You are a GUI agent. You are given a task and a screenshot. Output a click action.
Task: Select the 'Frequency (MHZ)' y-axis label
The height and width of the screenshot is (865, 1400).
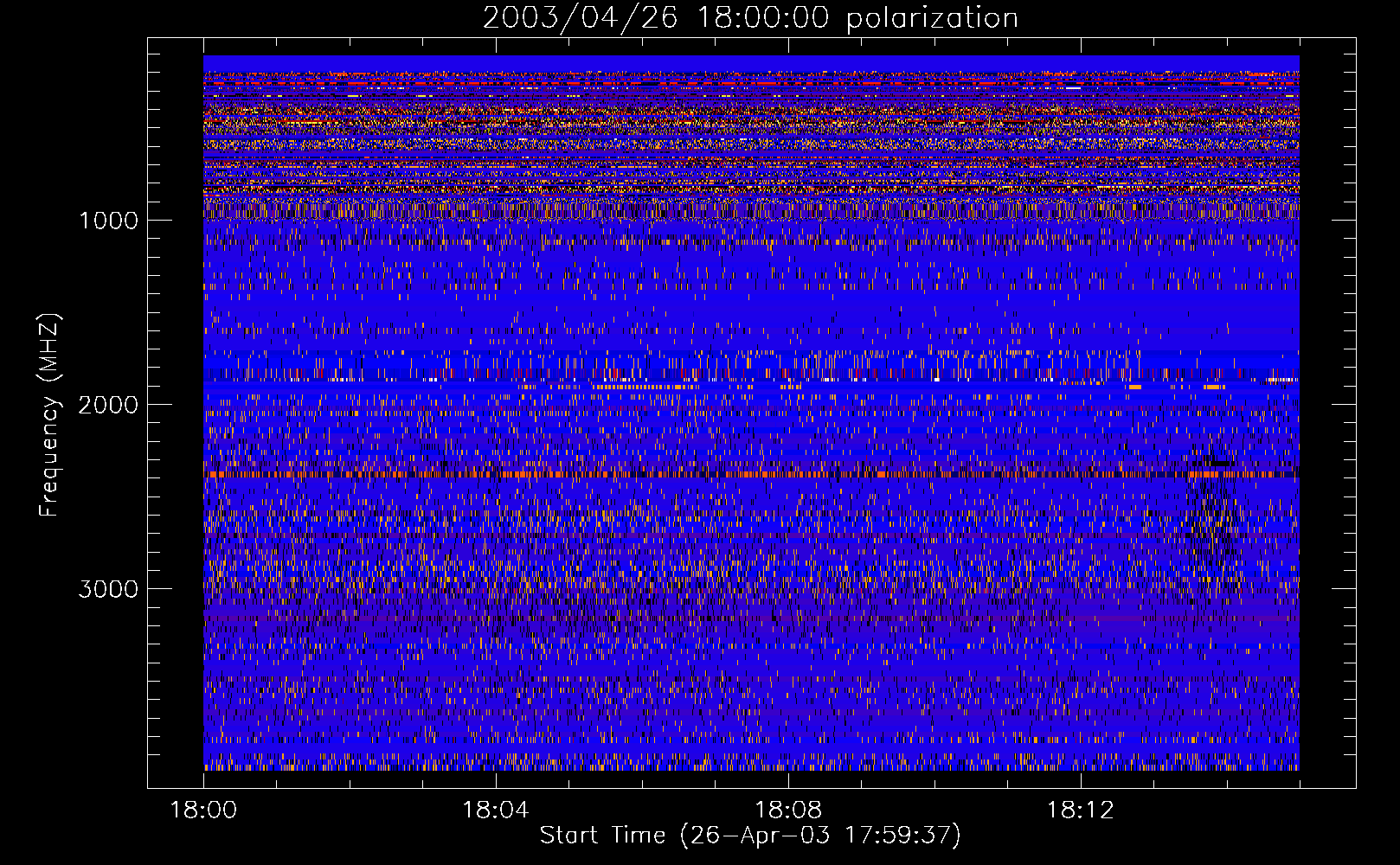pos(48,415)
